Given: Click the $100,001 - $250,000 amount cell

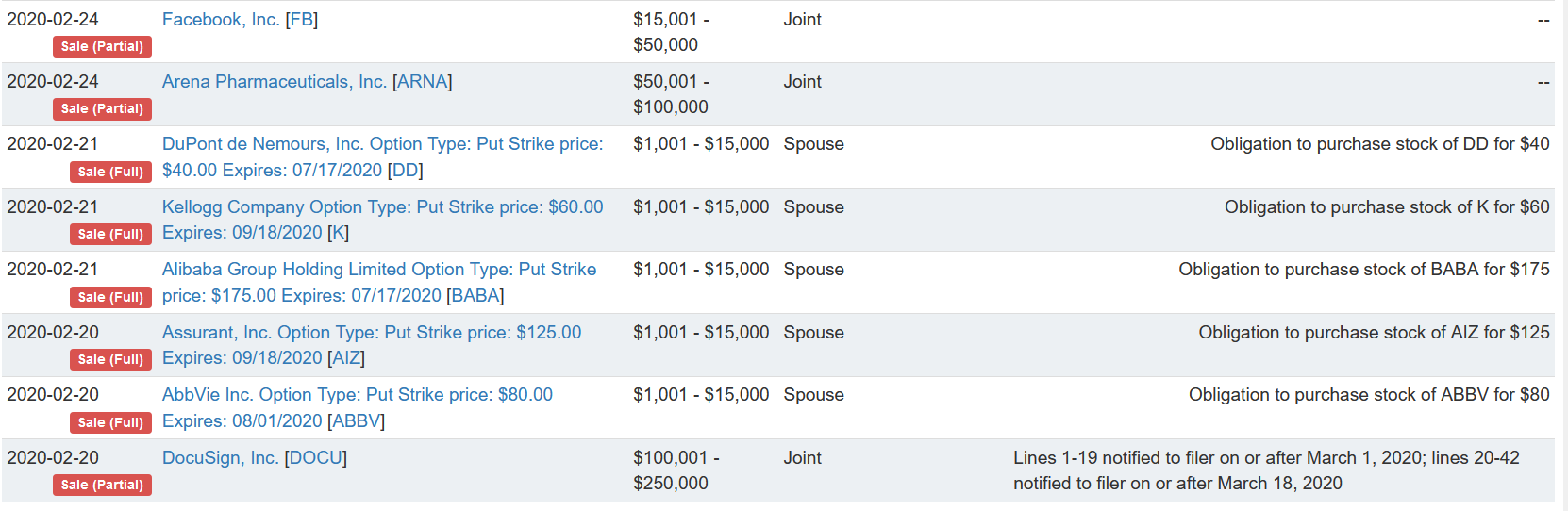Looking at the screenshot, I should pos(676,470).
